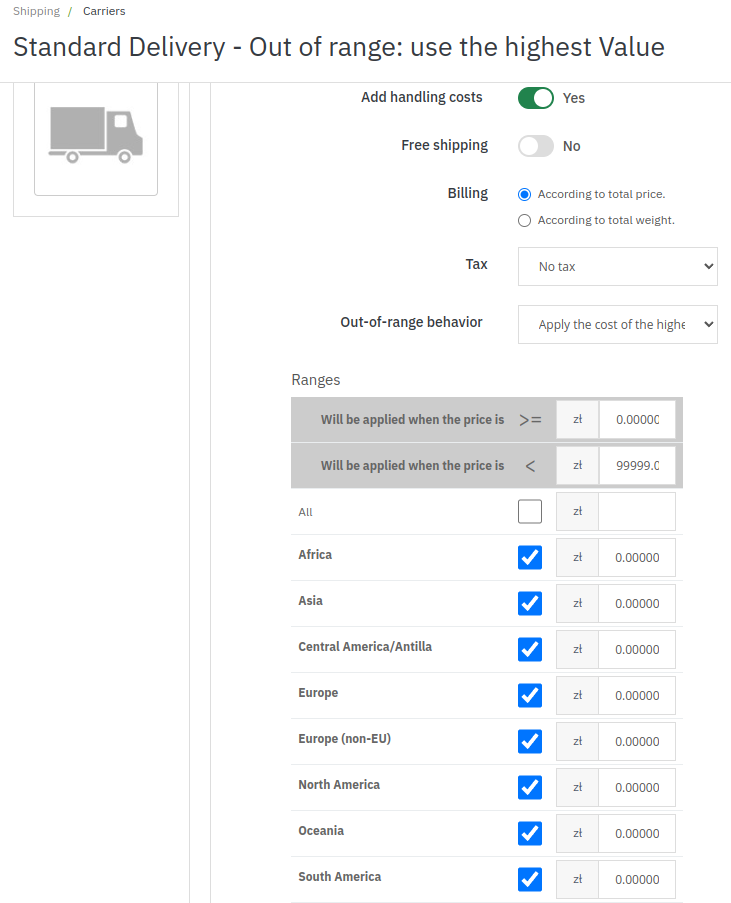731x903 pixels.
Task: Select billing According to total weight
Action: pos(524,221)
